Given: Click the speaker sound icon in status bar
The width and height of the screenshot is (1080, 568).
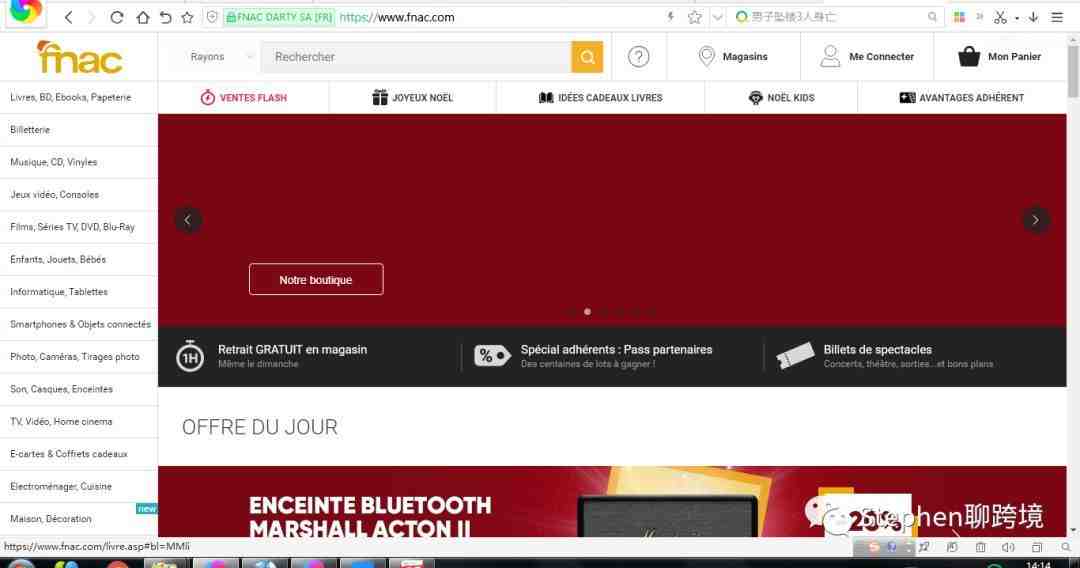Looking at the screenshot, I should point(1008,547).
